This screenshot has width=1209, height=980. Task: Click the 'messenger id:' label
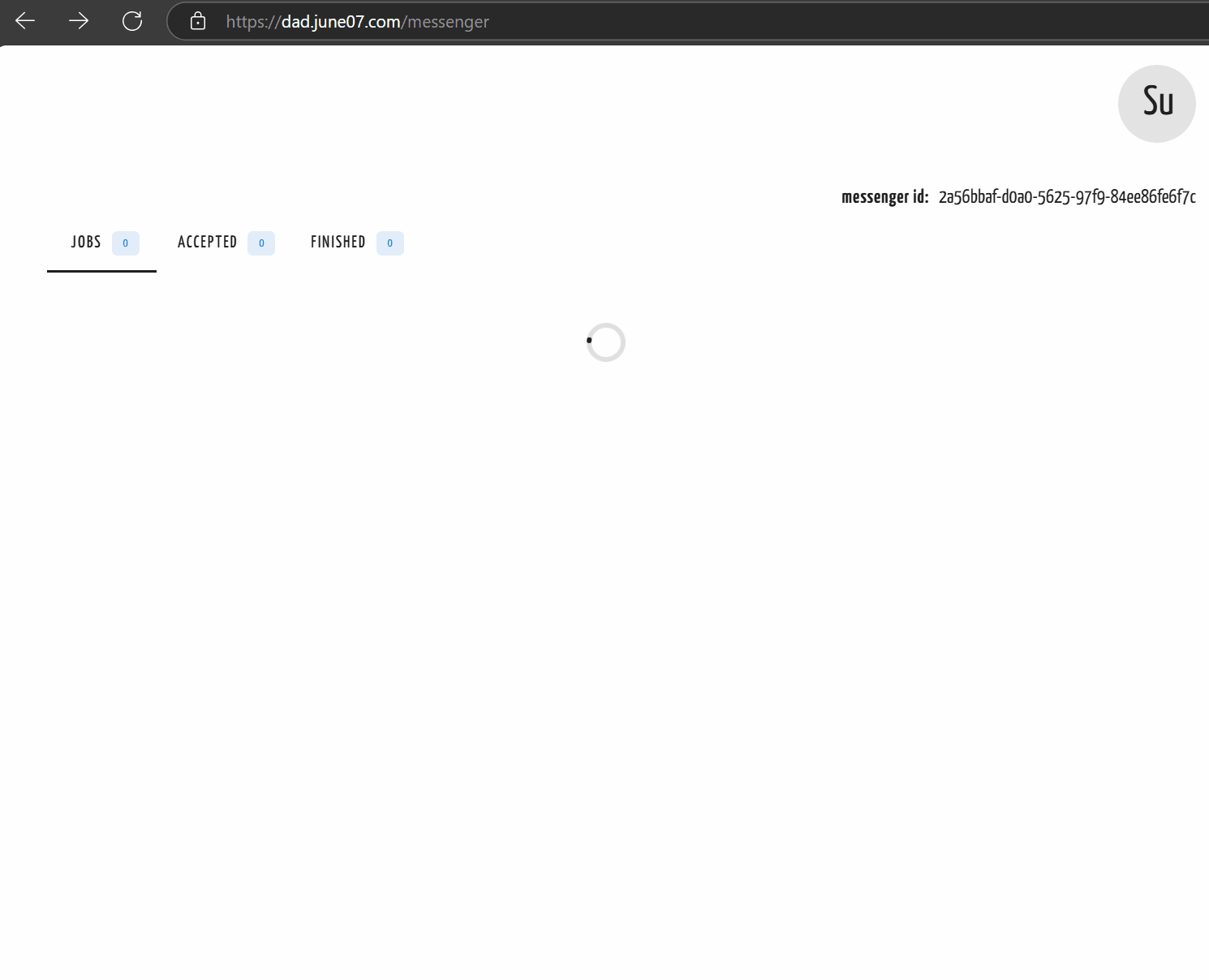(885, 197)
